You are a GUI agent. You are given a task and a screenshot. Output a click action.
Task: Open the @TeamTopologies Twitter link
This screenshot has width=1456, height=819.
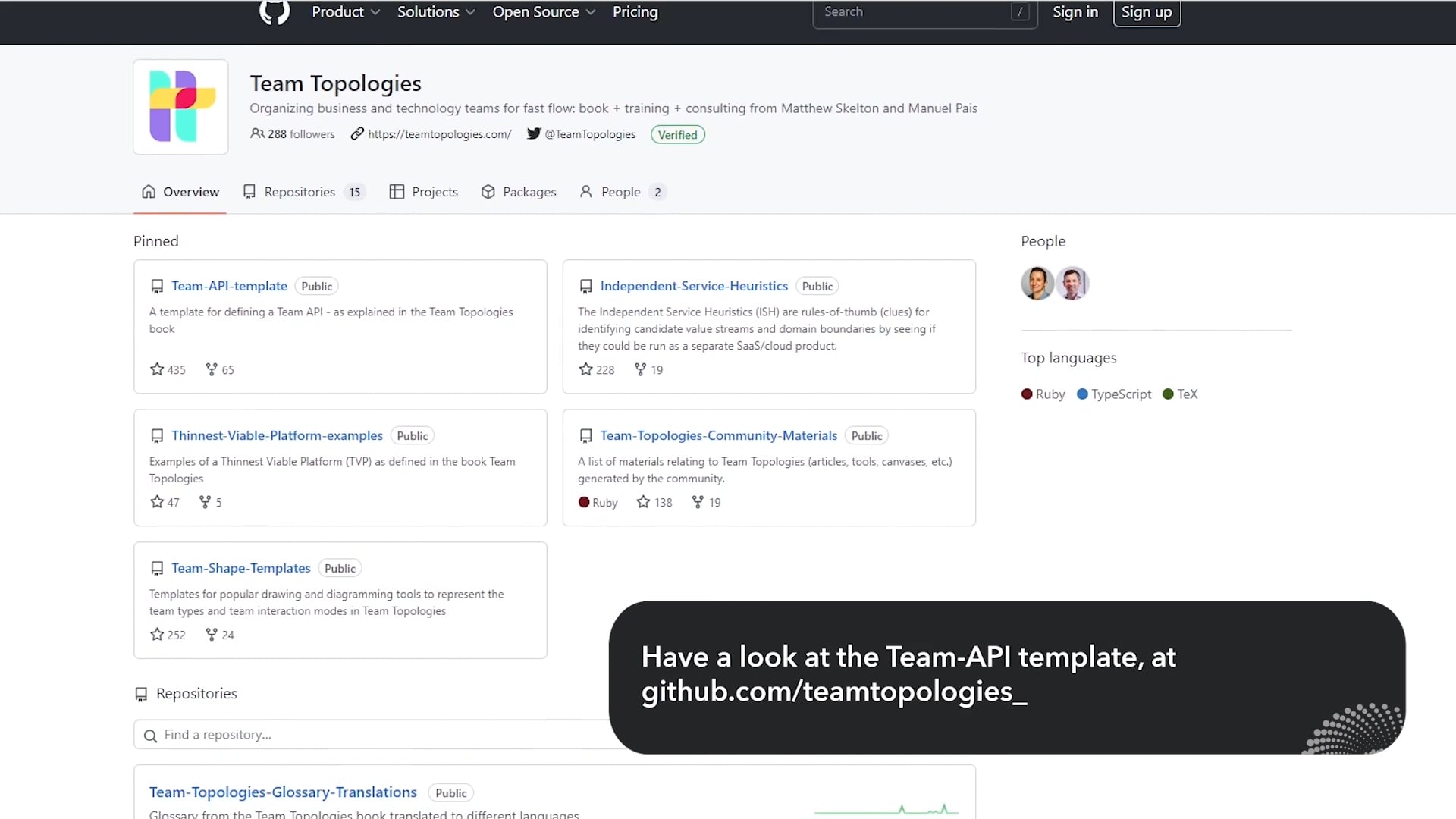[x=590, y=134]
